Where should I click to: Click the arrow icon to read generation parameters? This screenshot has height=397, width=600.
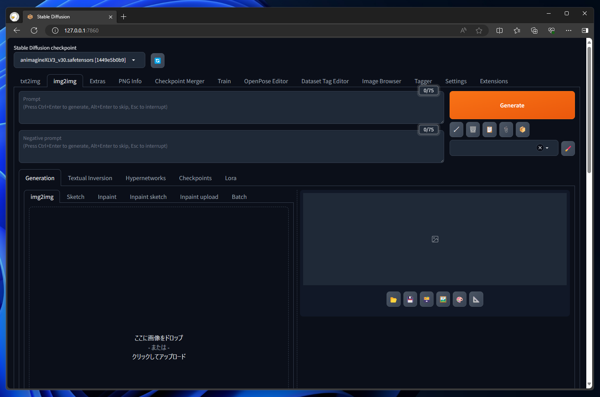456,129
